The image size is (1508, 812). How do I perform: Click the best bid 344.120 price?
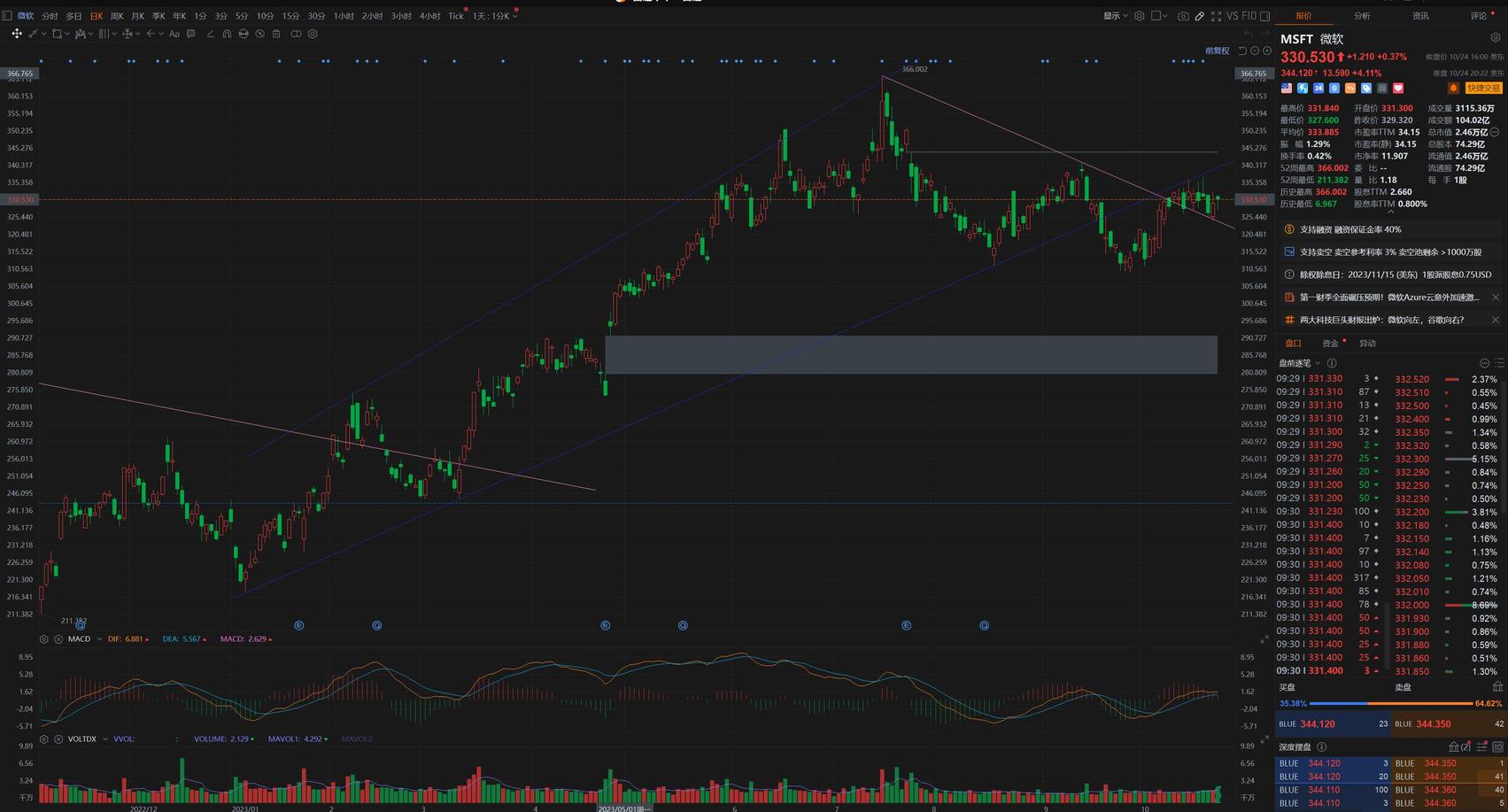[1318, 724]
